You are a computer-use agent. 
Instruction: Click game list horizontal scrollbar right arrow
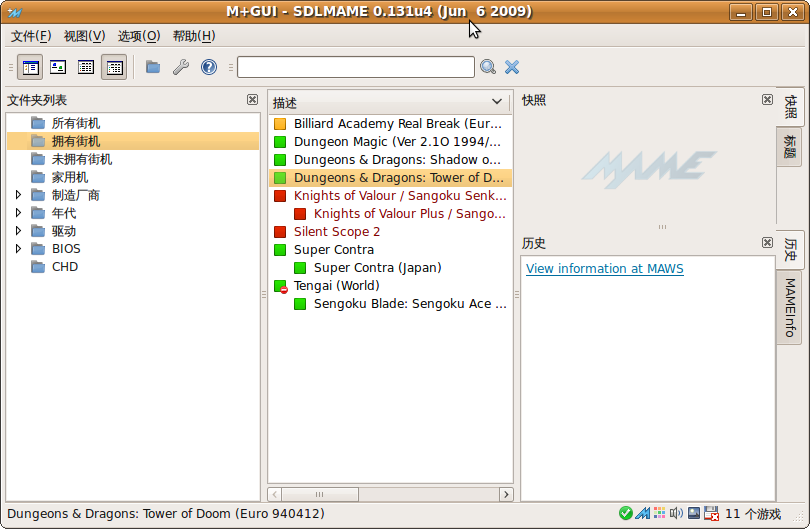tap(506, 494)
